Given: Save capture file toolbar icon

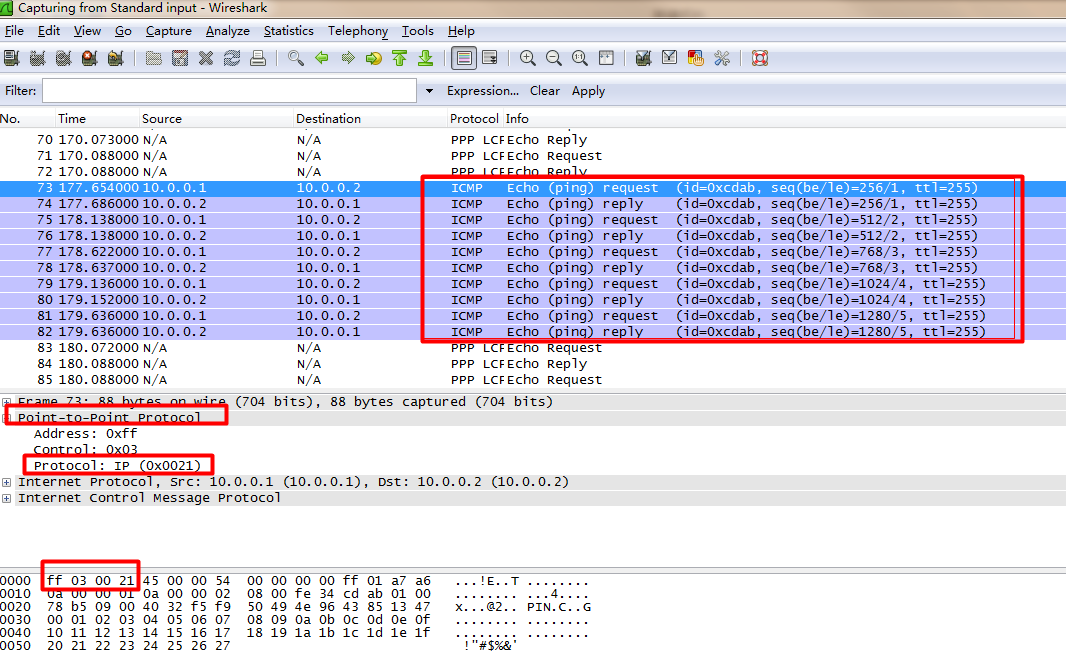Looking at the screenshot, I should tap(179, 58).
